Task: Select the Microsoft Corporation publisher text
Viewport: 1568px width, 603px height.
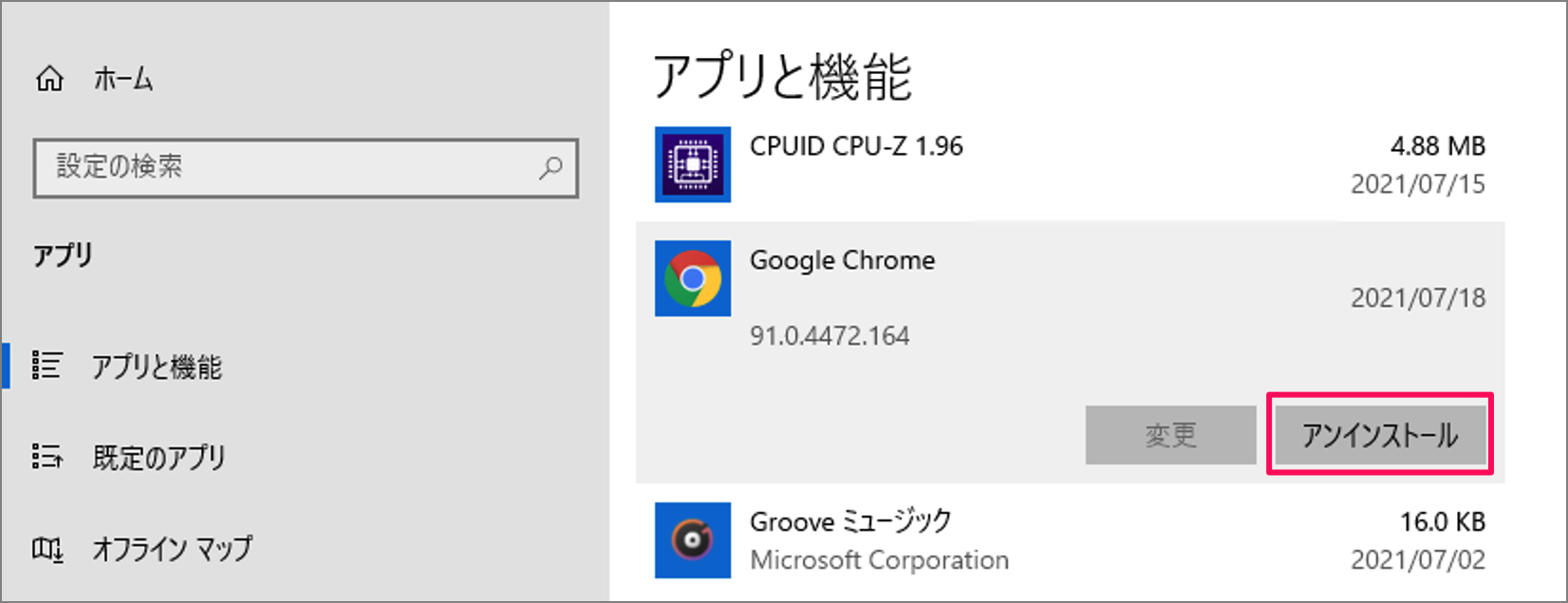Action: (x=880, y=560)
